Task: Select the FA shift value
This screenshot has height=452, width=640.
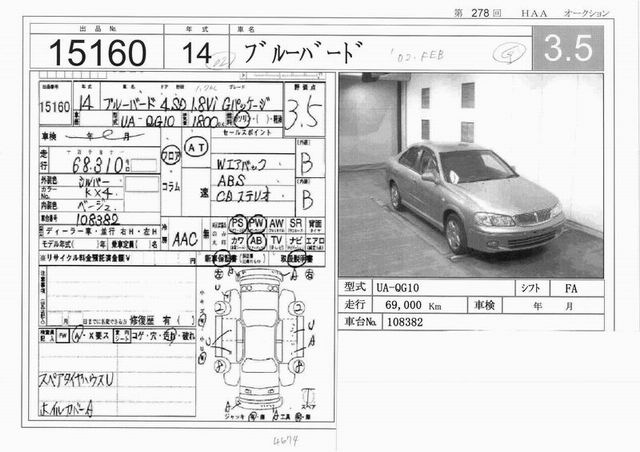Action: 571,289
